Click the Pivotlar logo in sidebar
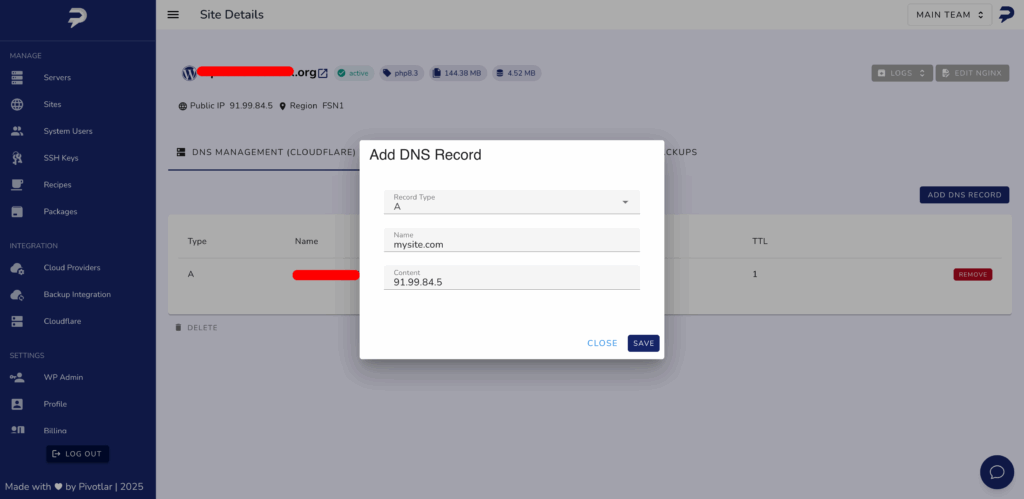This screenshot has height=499, width=1024. (78, 18)
